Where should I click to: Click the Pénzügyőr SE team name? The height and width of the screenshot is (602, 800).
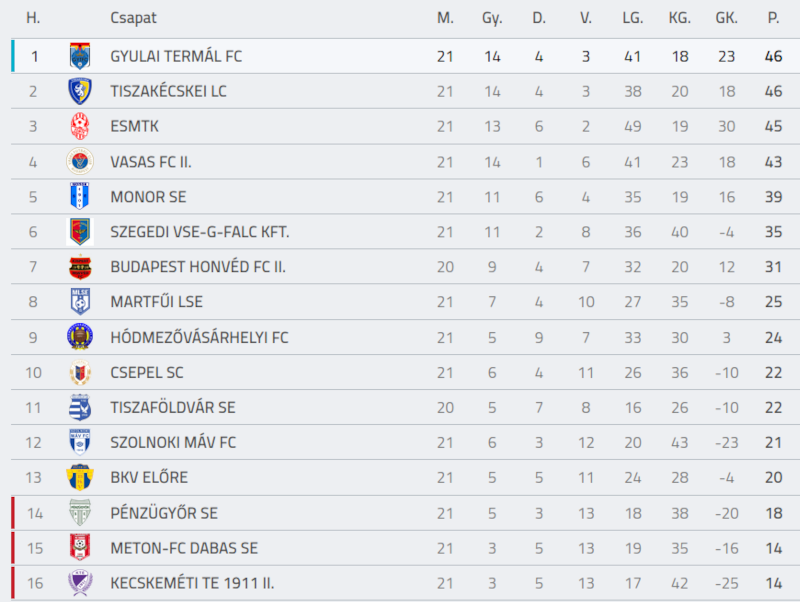pyautogui.click(x=164, y=513)
